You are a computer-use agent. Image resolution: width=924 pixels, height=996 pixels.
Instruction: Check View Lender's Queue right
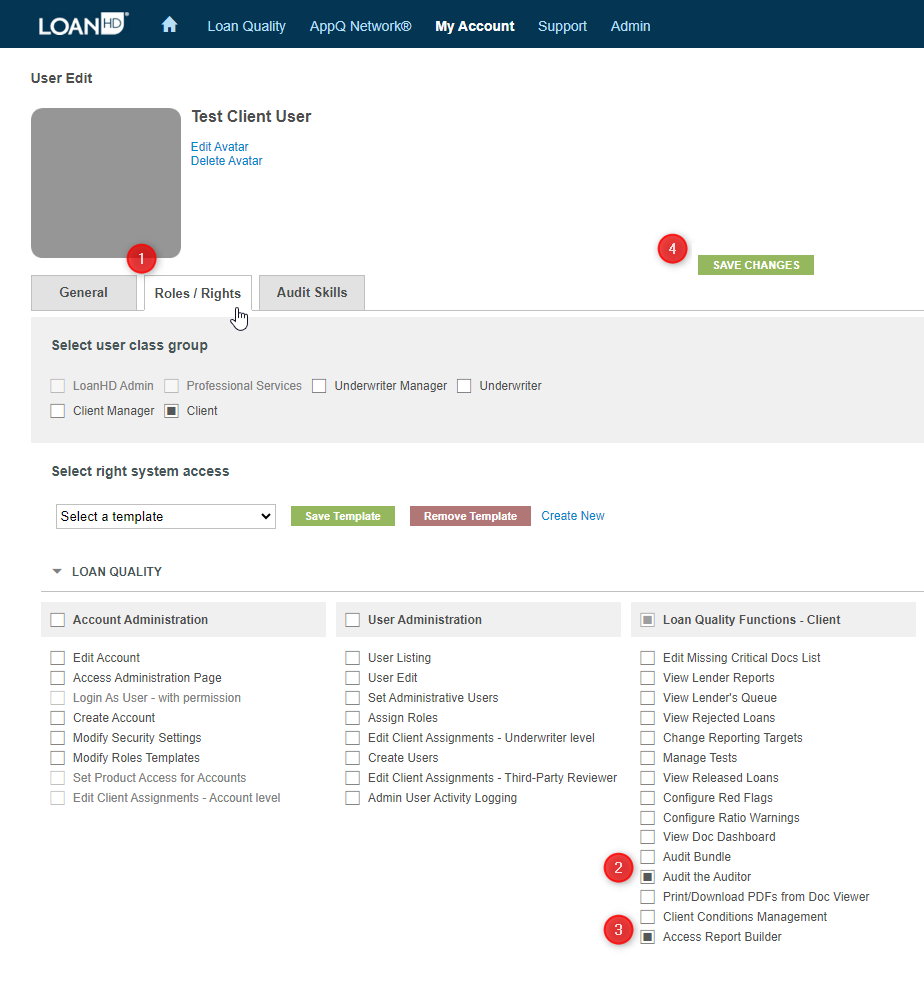pyautogui.click(x=647, y=698)
